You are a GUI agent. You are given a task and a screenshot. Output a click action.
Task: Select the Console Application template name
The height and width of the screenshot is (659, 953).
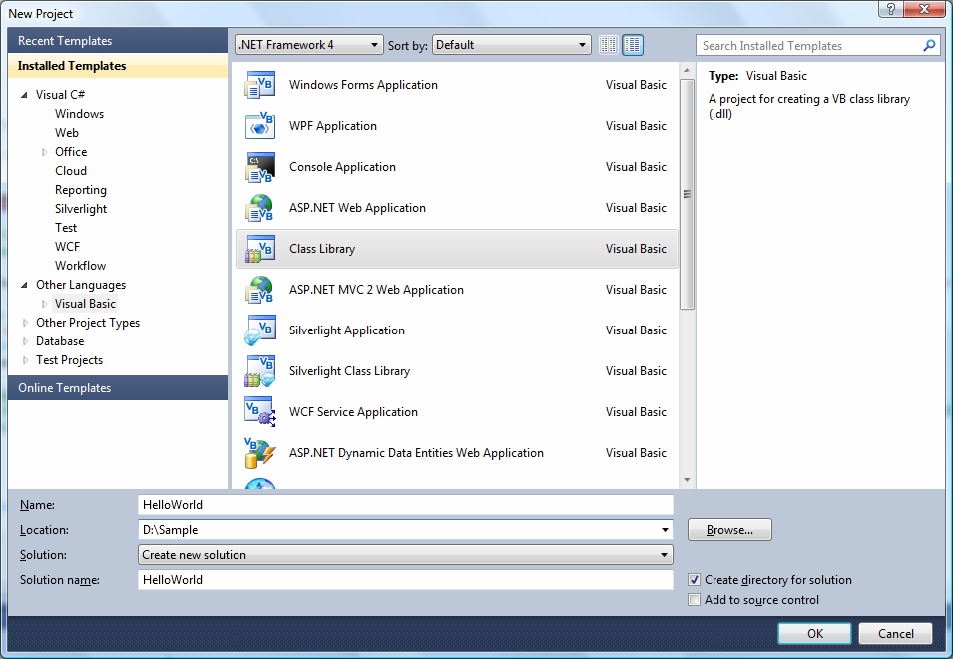pos(342,167)
